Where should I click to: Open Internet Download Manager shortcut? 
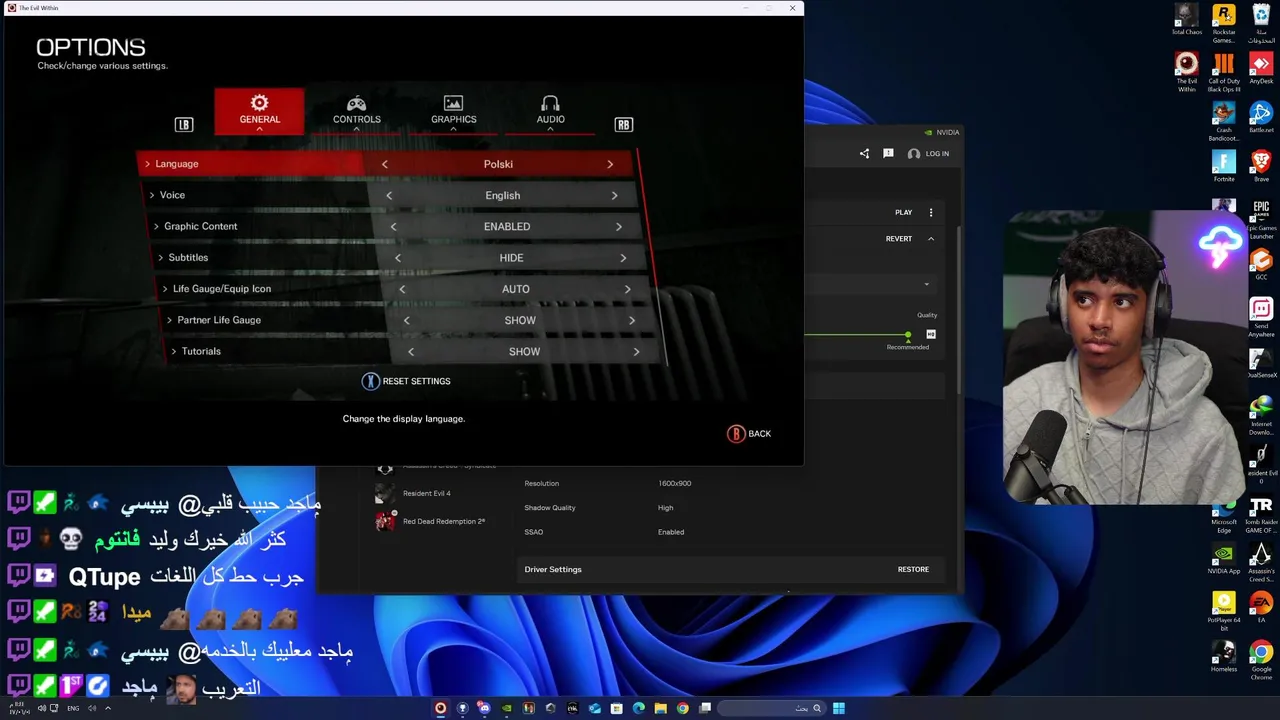click(1261, 415)
